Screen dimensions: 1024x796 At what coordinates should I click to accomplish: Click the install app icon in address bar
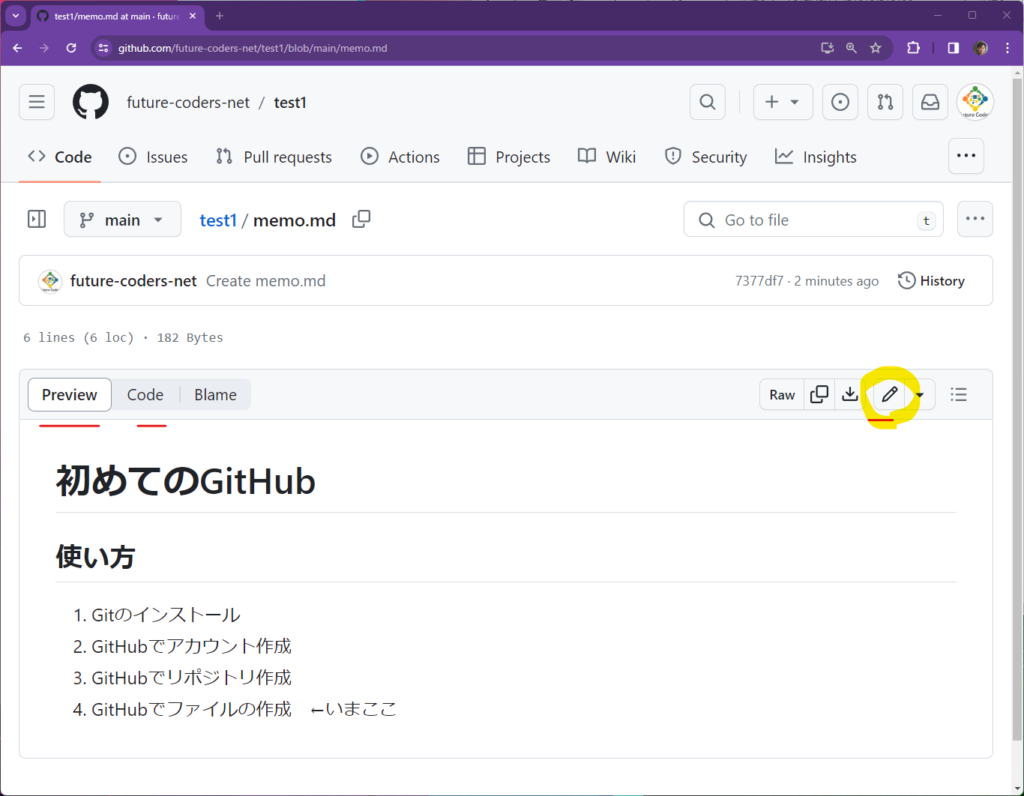pyautogui.click(x=827, y=48)
